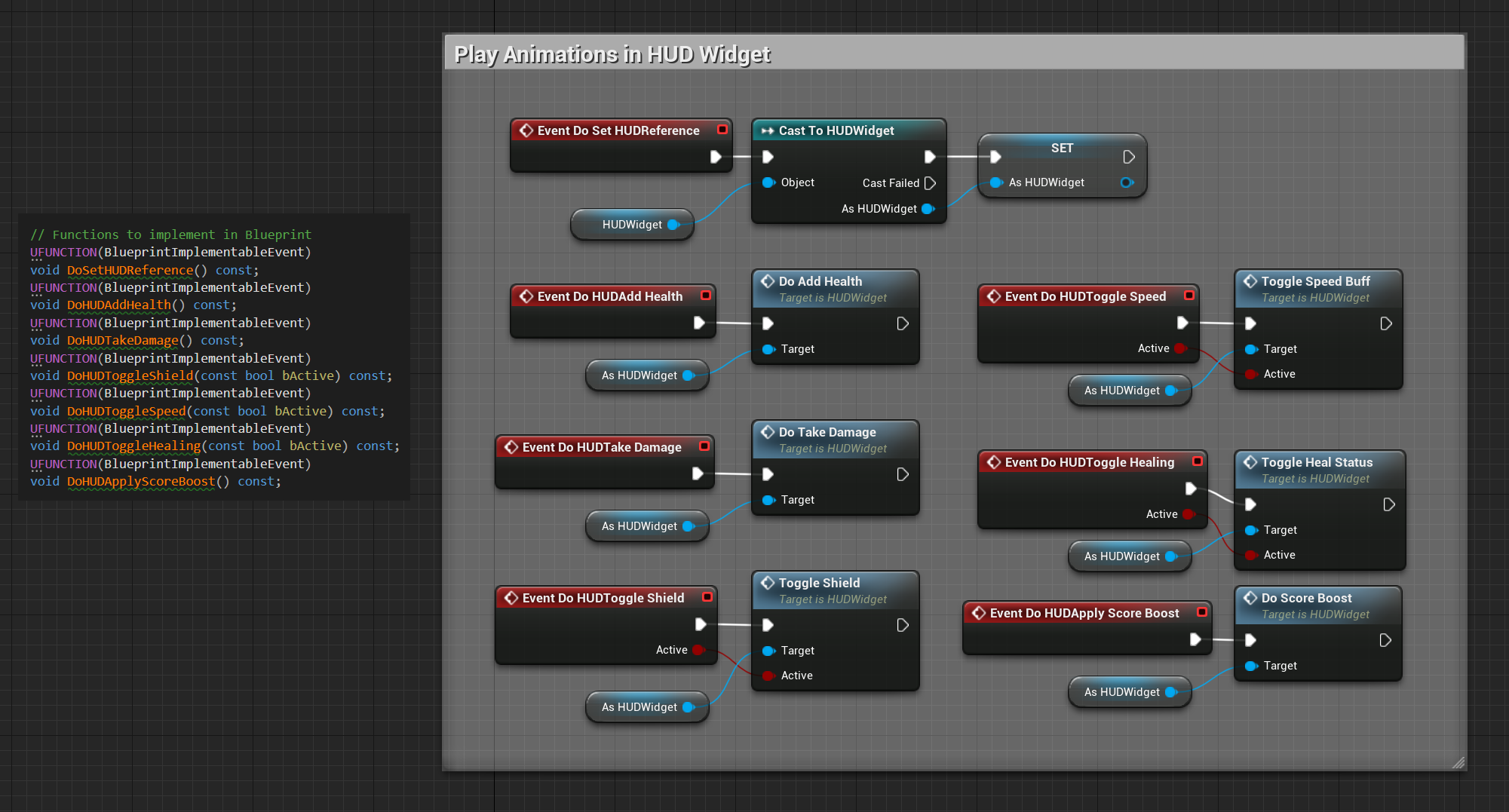Click the red delegate pin on HUDApply Score Boost event

(x=1202, y=612)
